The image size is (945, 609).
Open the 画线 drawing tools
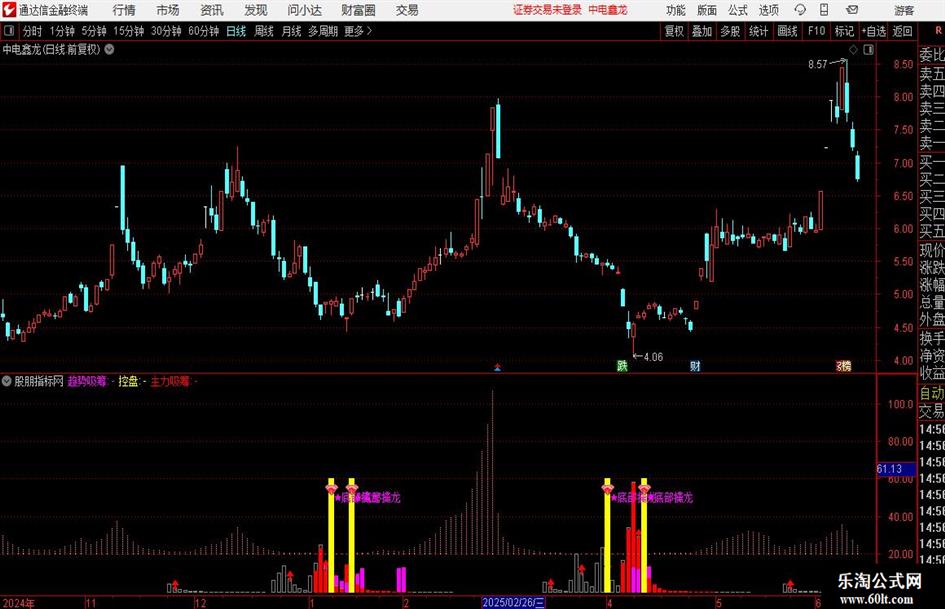click(x=787, y=31)
